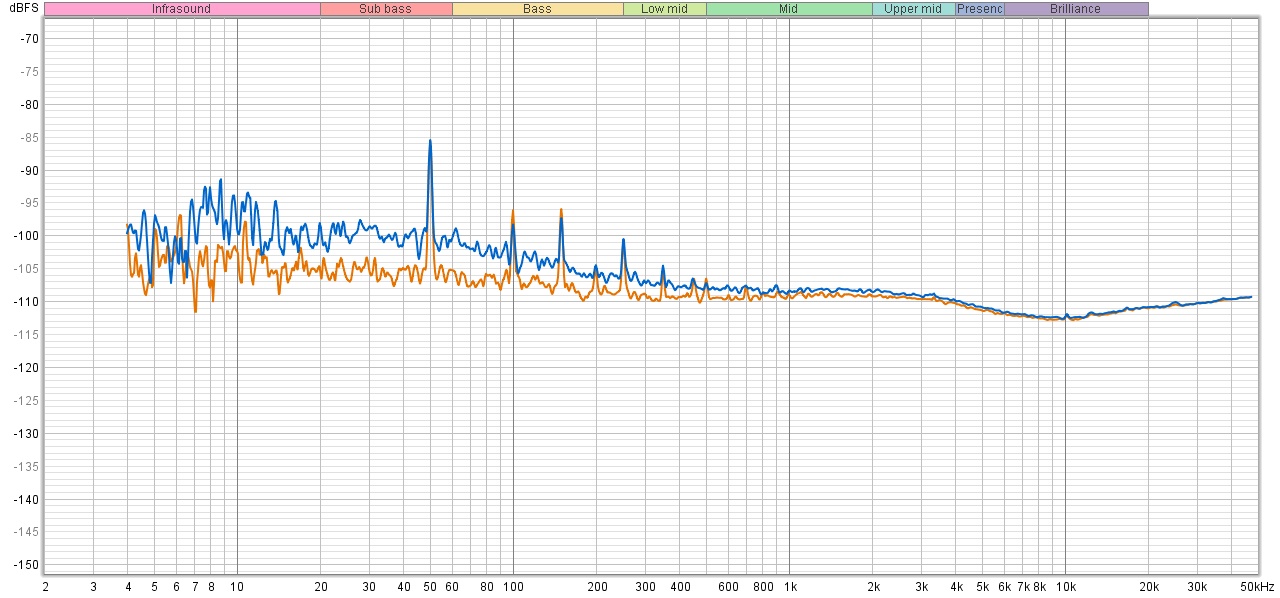Click the 20 frequency axis label
Screen dimensions: 1280x598
[321, 586]
